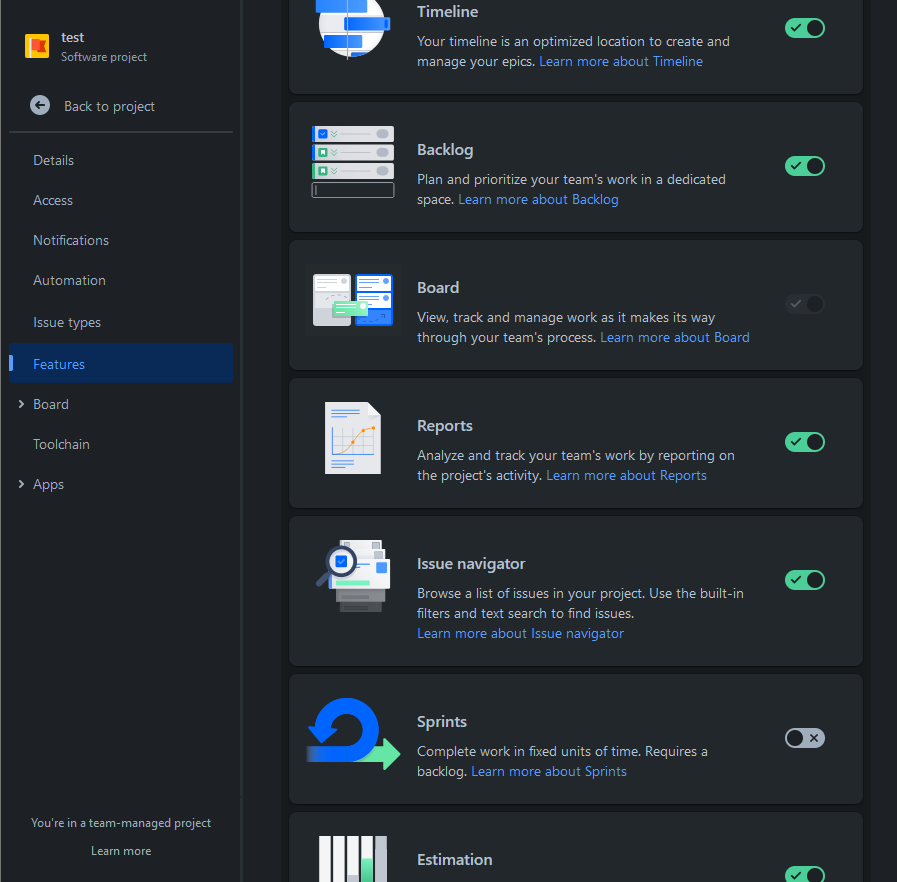
Task: Enable the Sprints feature toggle
Action: [804, 737]
